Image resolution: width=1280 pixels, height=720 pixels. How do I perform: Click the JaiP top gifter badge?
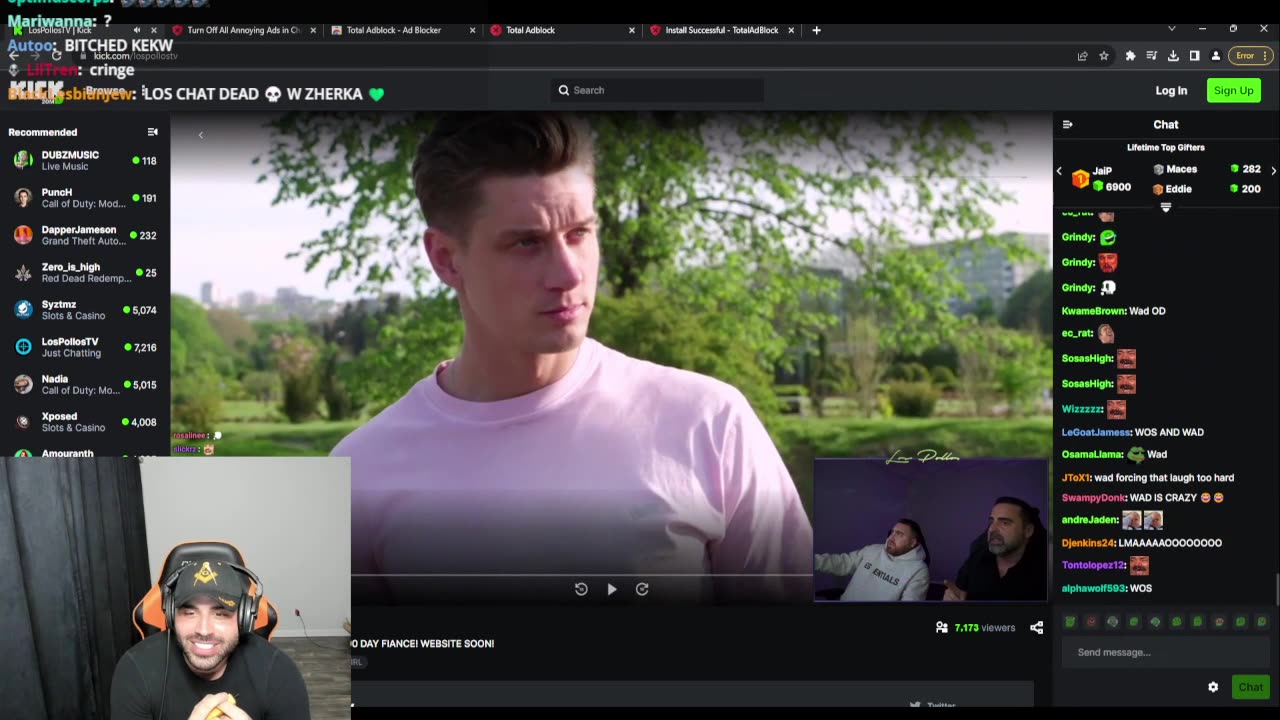pos(1080,179)
